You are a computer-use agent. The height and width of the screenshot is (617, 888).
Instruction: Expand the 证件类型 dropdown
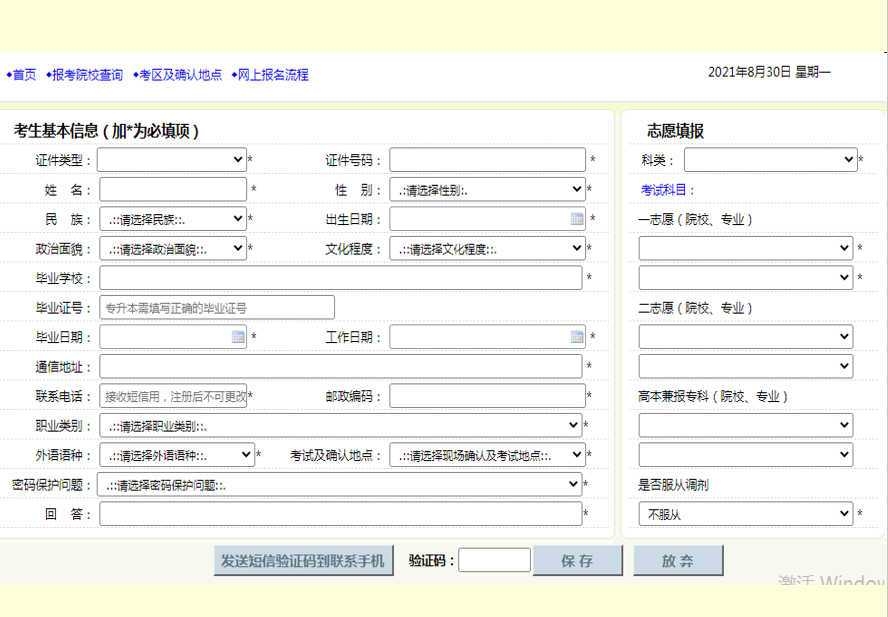[172, 160]
